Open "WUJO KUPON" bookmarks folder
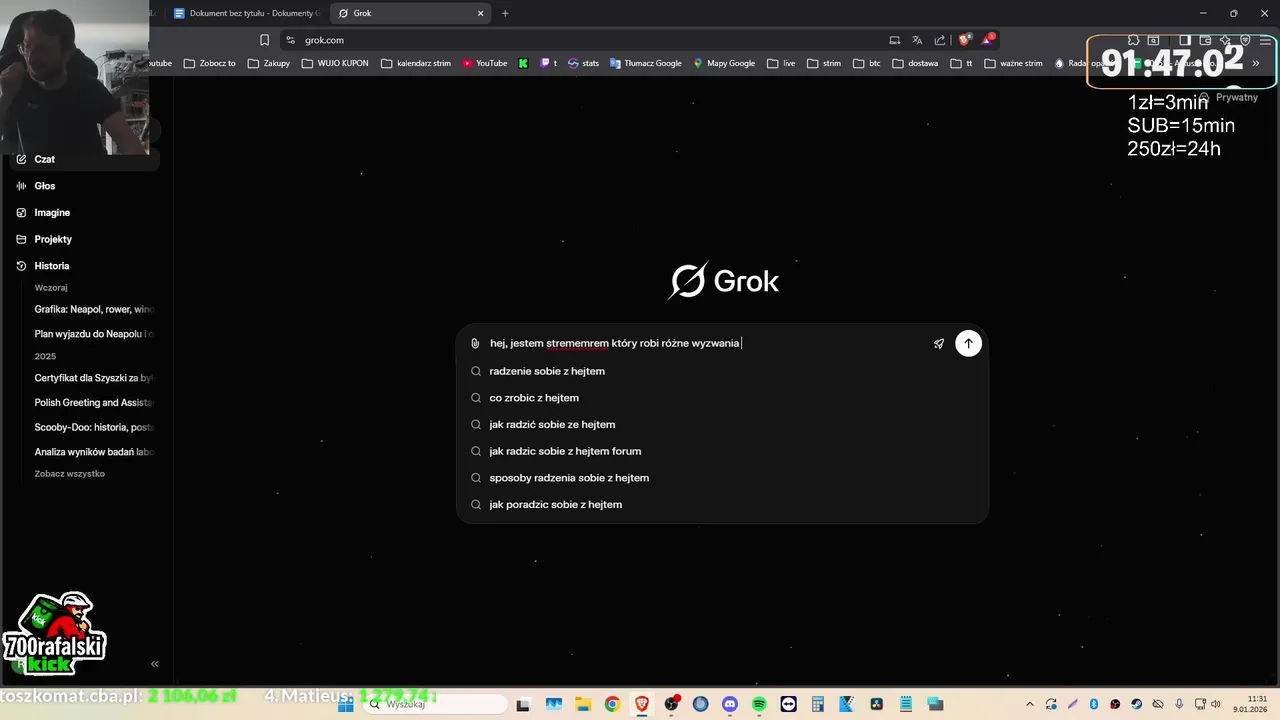 [335, 63]
